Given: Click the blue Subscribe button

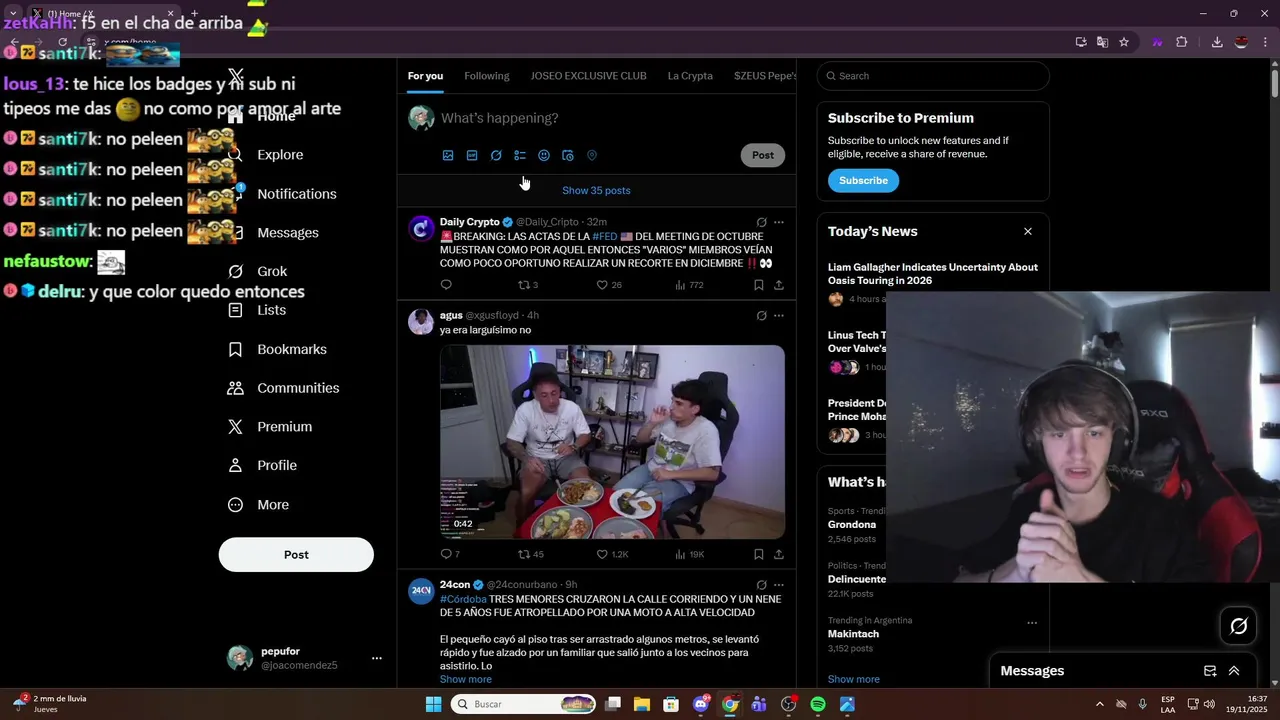Looking at the screenshot, I should (863, 181).
